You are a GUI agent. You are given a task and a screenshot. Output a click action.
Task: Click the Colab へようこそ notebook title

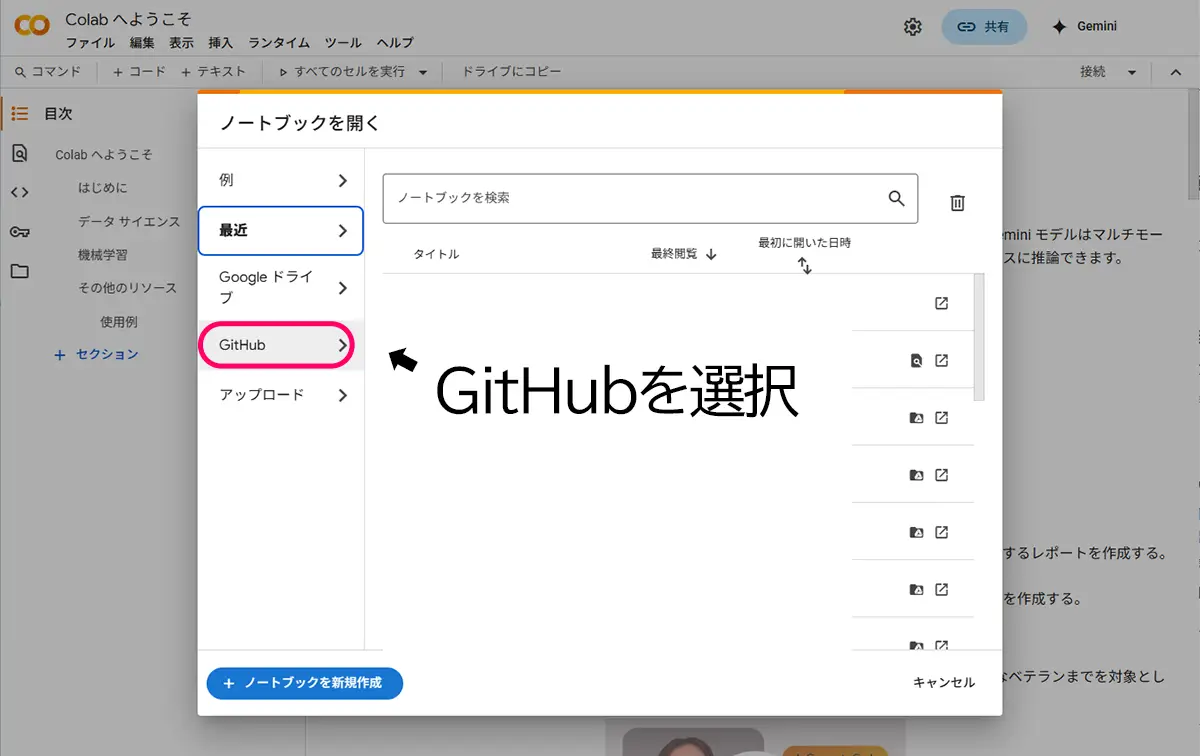coord(128,20)
